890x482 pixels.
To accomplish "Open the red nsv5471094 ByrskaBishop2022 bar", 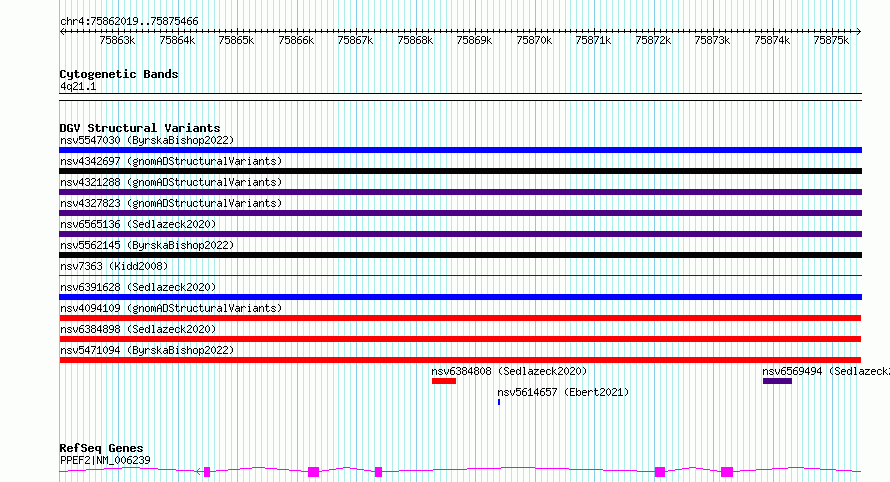I will point(460,360).
